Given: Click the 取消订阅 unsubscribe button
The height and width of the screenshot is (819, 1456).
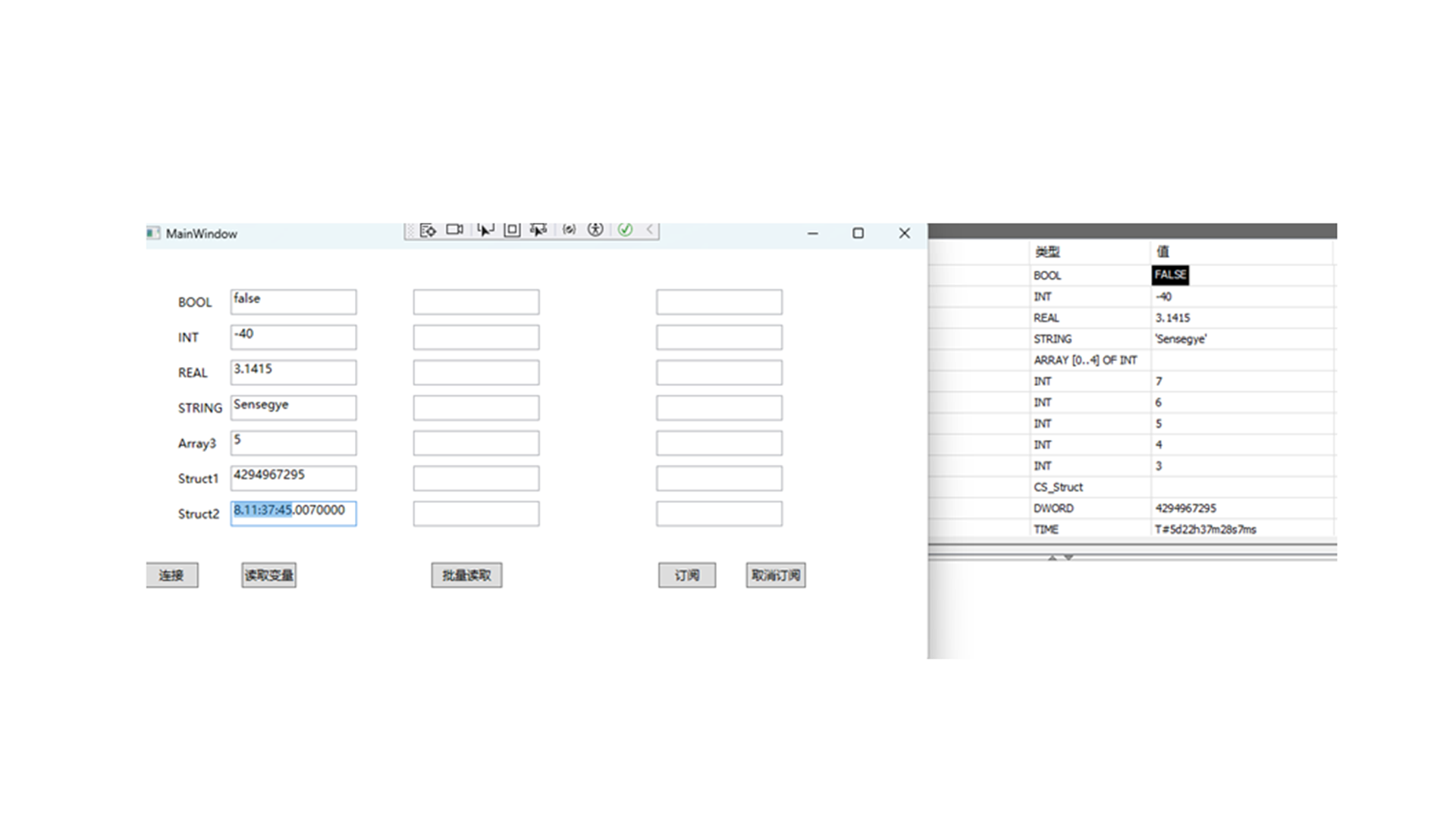Looking at the screenshot, I should (x=775, y=576).
